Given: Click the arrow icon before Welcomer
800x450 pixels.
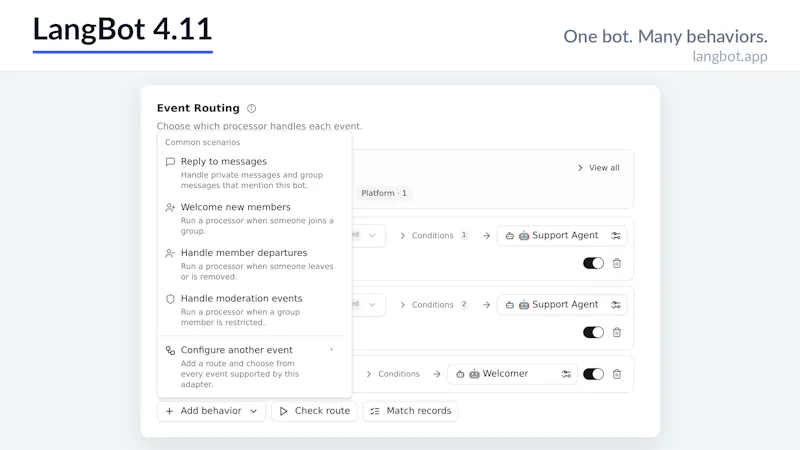Looking at the screenshot, I should pyautogui.click(x=437, y=374).
